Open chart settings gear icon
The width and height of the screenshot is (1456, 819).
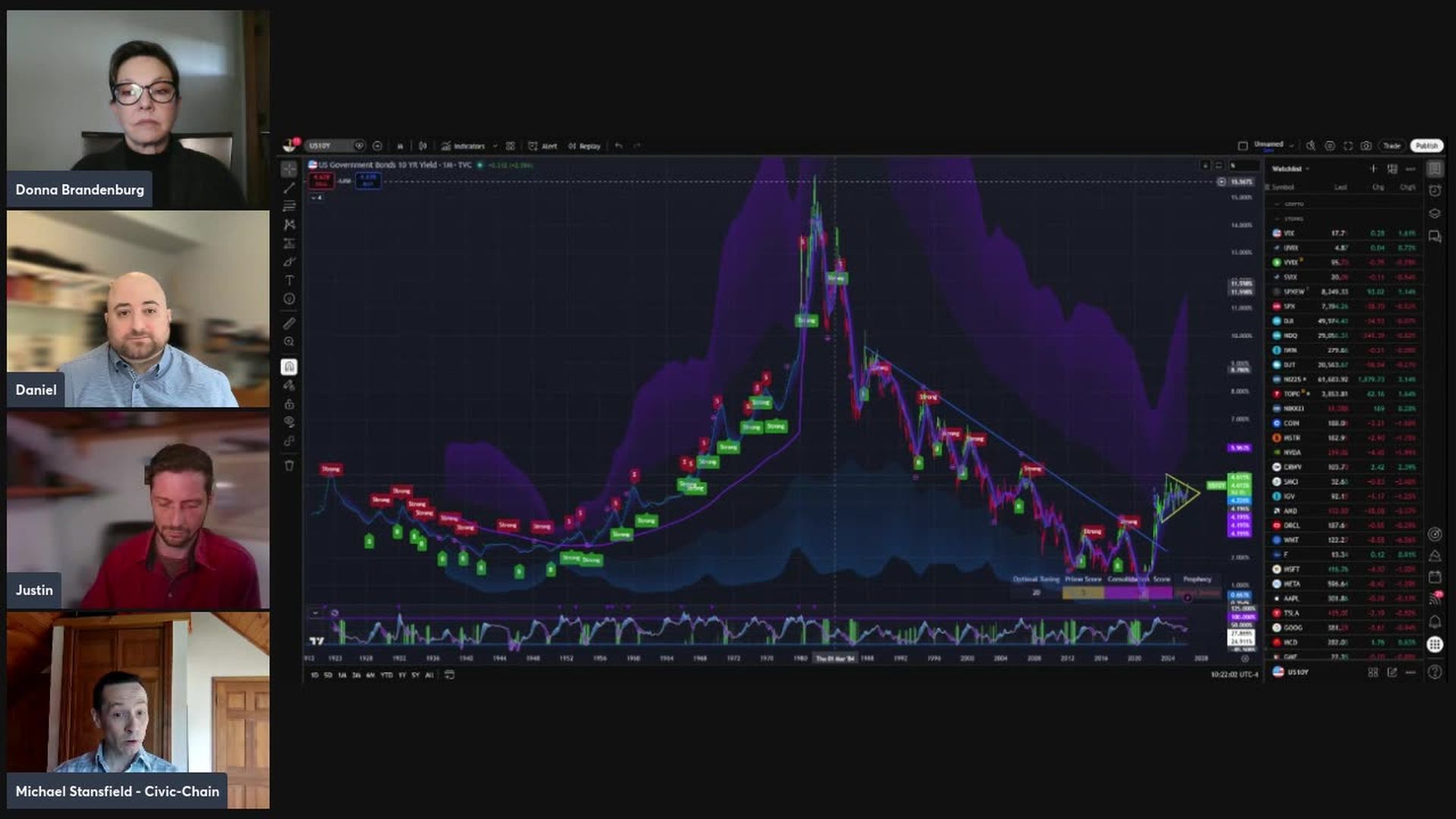(x=1329, y=146)
